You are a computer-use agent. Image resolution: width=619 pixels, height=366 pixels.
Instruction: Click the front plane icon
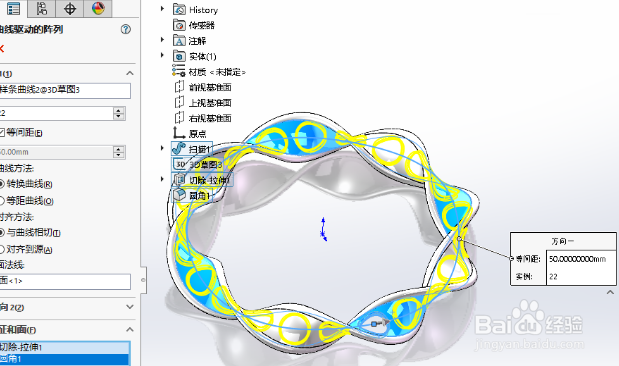point(179,87)
